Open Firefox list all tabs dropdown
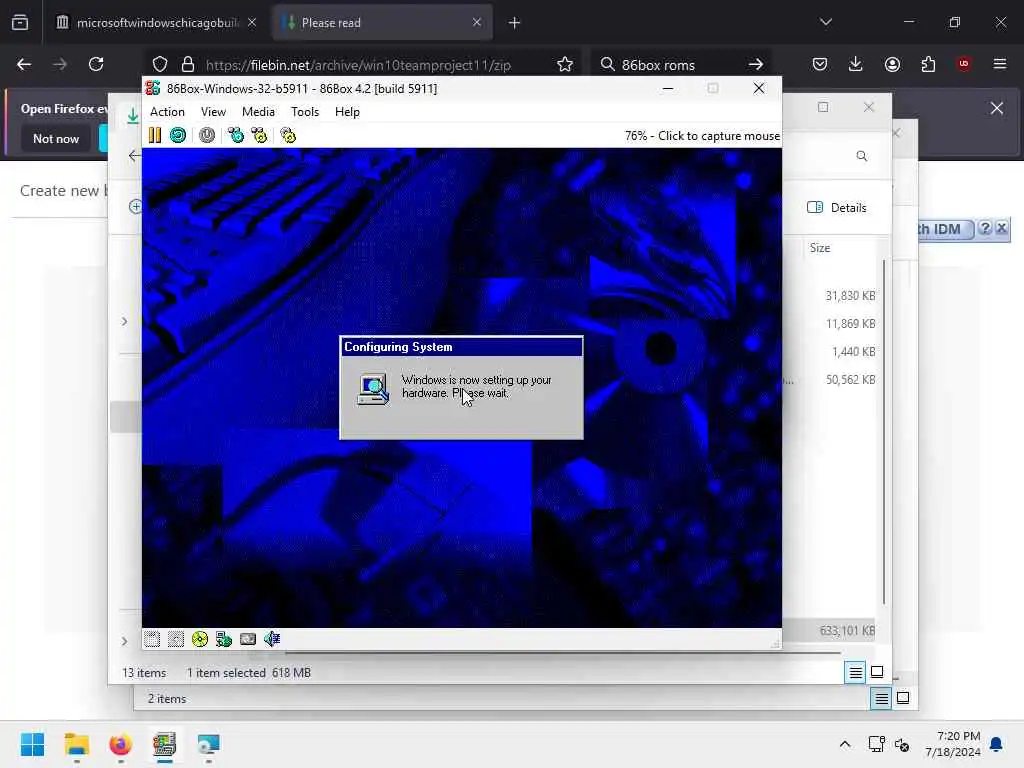This screenshot has height=768, width=1024. pos(826,22)
